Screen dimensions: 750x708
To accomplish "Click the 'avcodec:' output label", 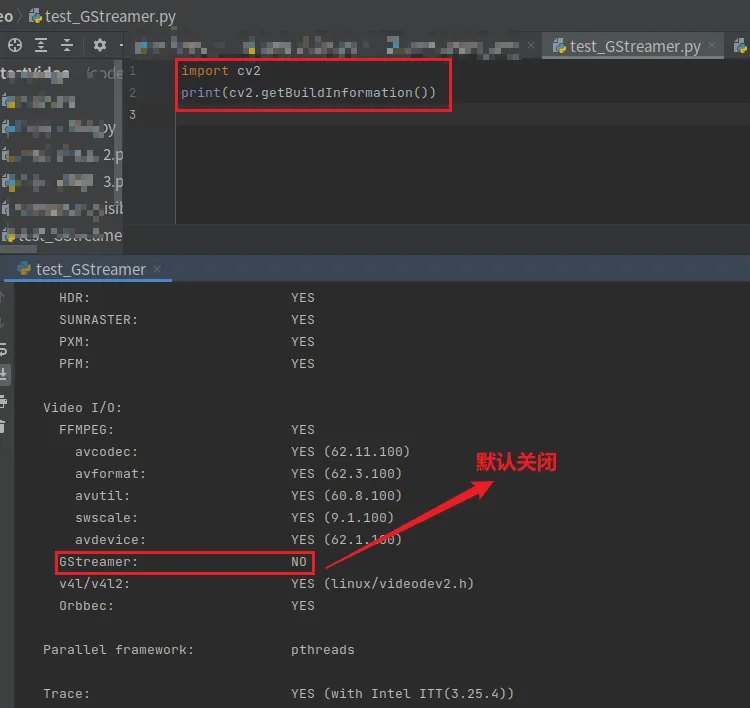I will pyautogui.click(x=107, y=452).
